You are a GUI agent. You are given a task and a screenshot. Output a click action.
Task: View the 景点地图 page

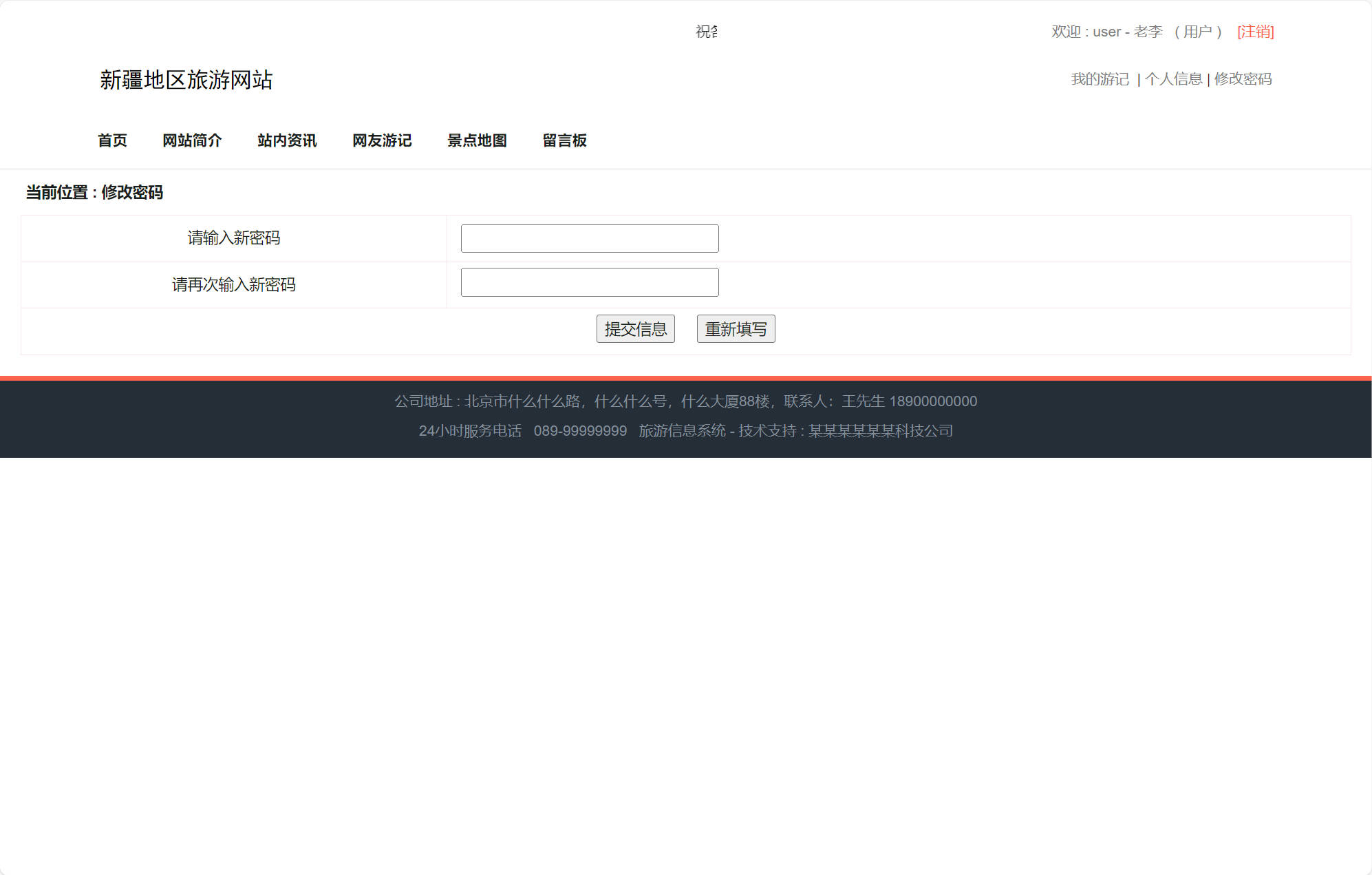coord(477,140)
